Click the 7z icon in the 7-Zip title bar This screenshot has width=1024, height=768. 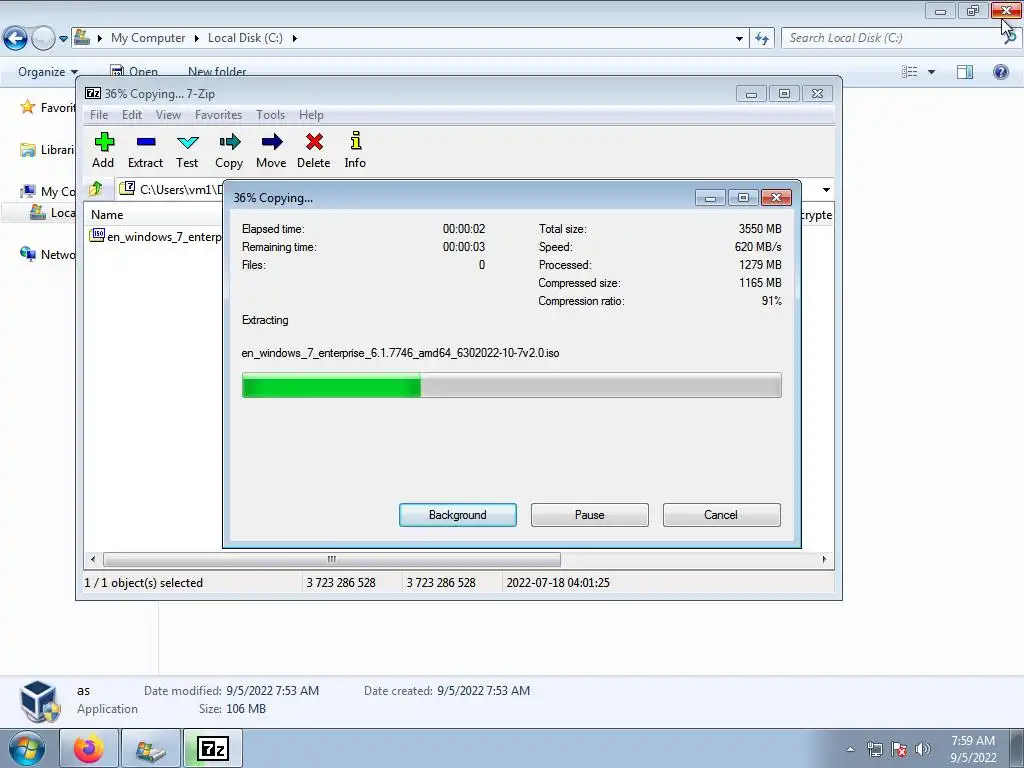tap(93, 93)
